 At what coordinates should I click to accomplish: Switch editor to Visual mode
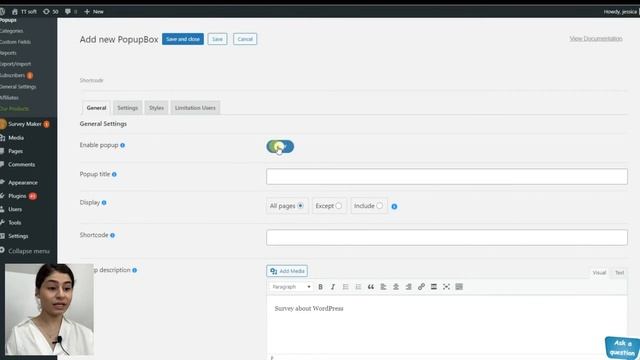599,273
